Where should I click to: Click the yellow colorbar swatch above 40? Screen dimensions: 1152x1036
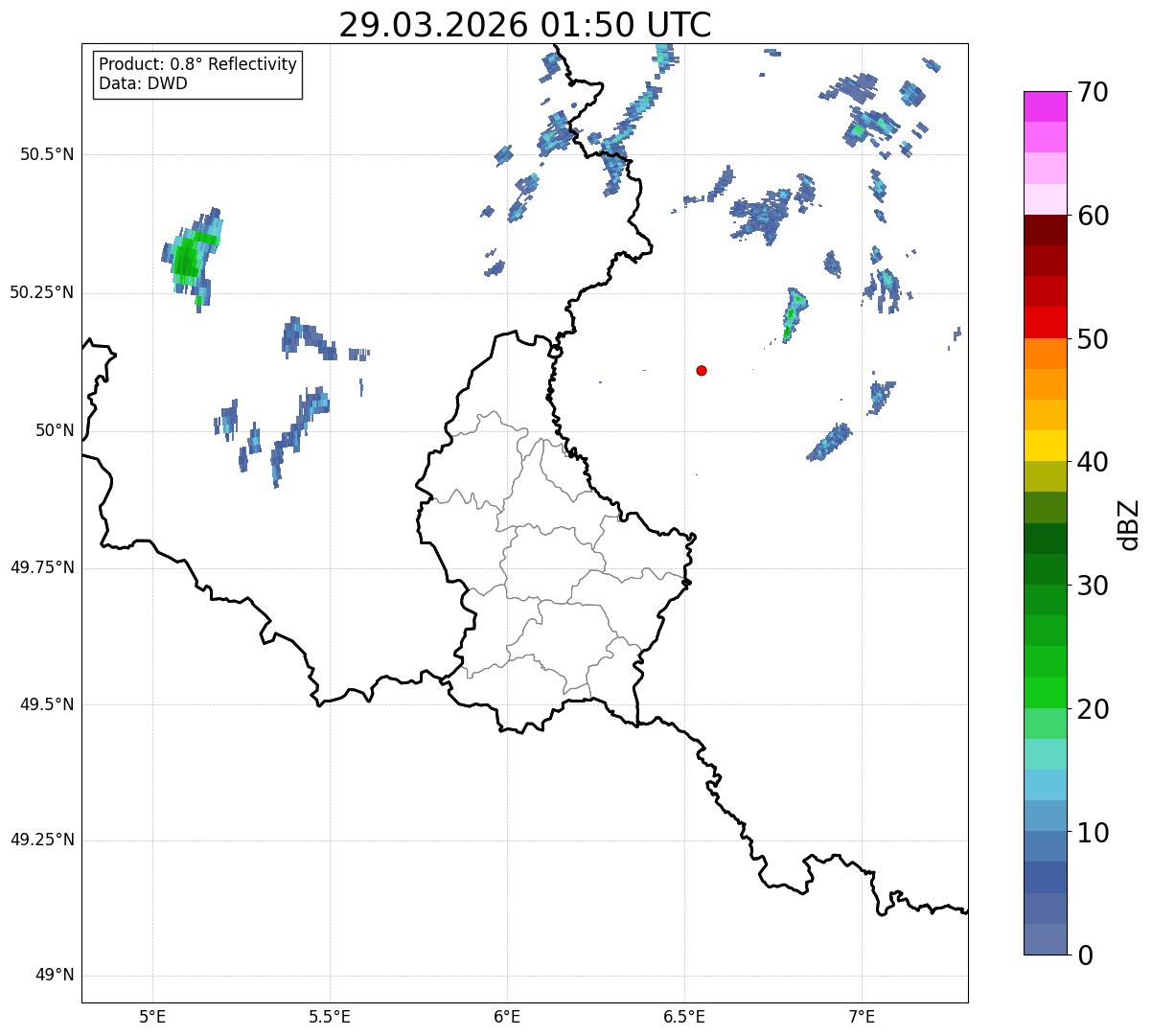[x=1045, y=446]
